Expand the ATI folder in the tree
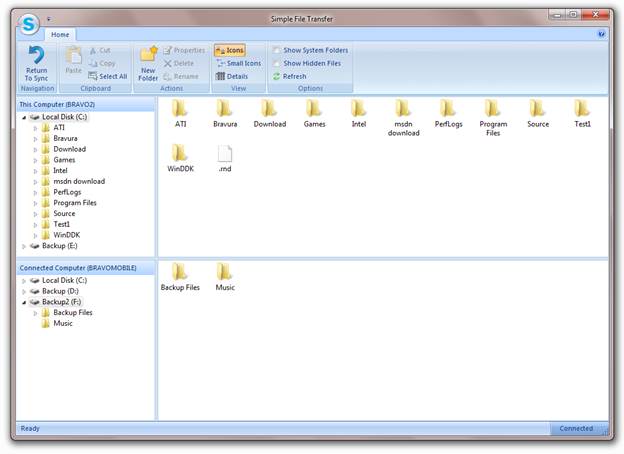Screen dimensions: 624x454 [35, 128]
